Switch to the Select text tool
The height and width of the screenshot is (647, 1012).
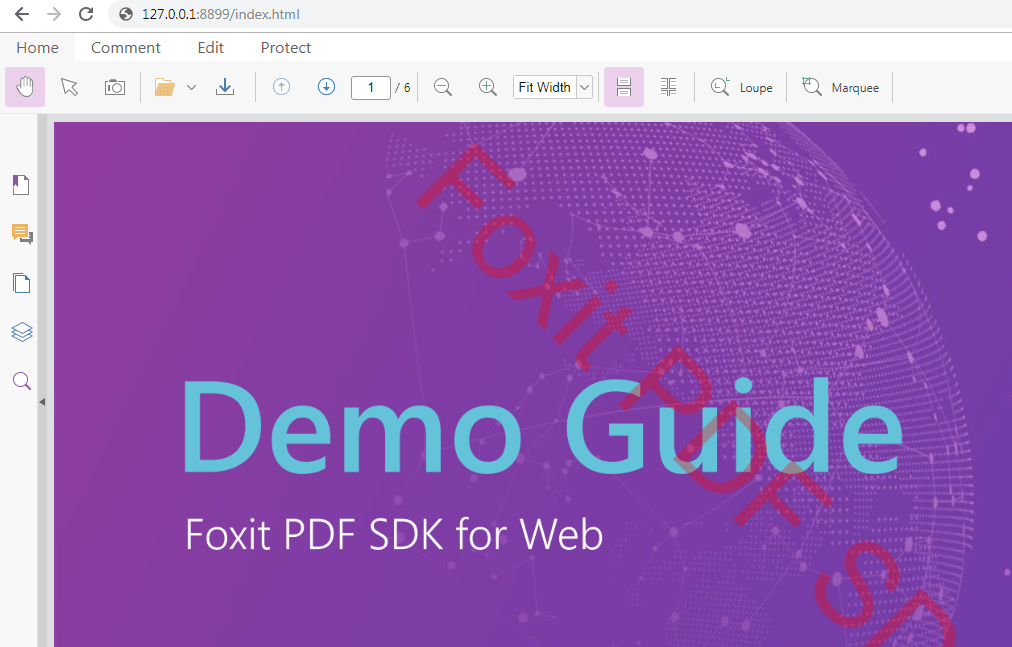pos(69,86)
